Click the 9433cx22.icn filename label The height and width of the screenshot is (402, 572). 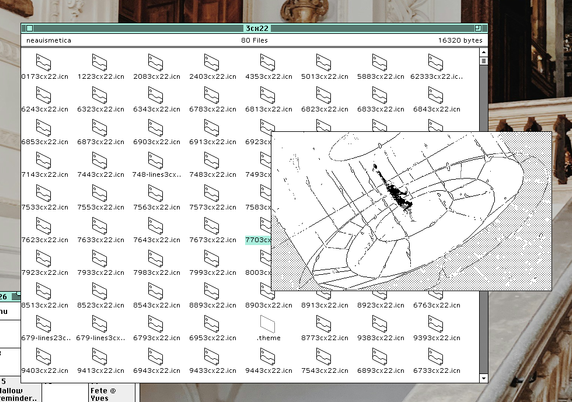click(x=212, y=370)
